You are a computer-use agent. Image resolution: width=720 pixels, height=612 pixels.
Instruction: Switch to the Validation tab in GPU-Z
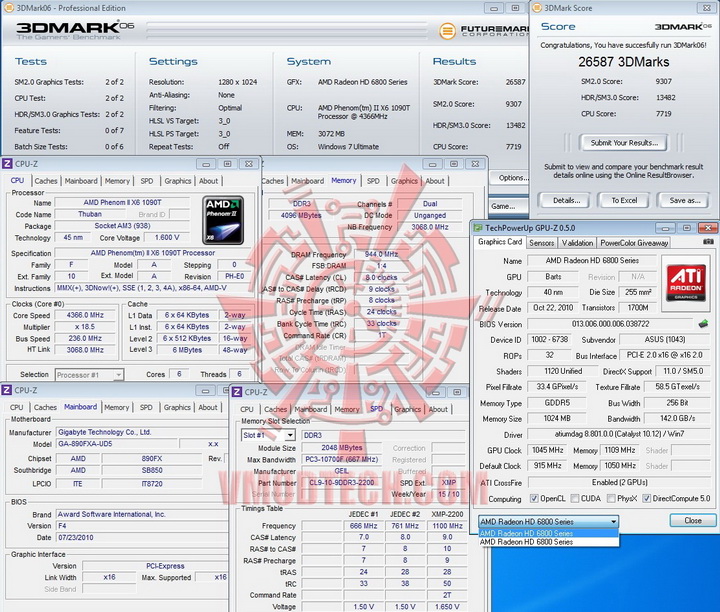(577, 243)
